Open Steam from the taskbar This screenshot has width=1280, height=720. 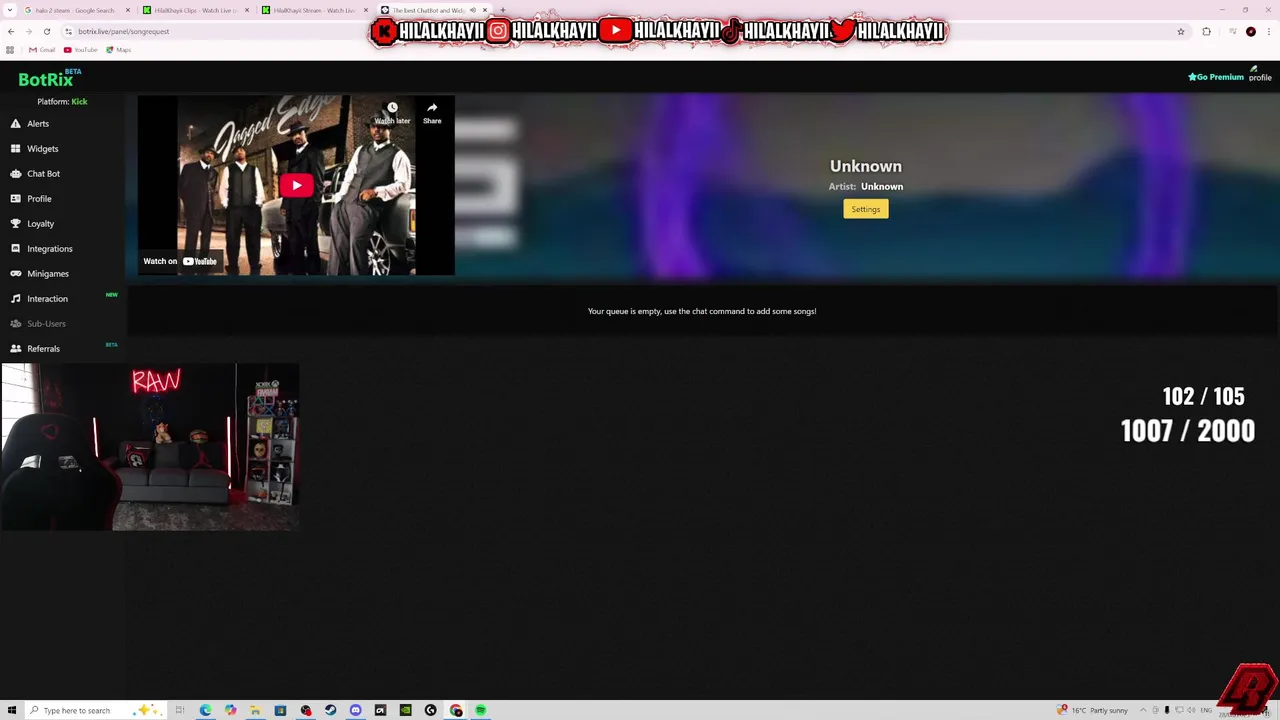coord(330,710)
